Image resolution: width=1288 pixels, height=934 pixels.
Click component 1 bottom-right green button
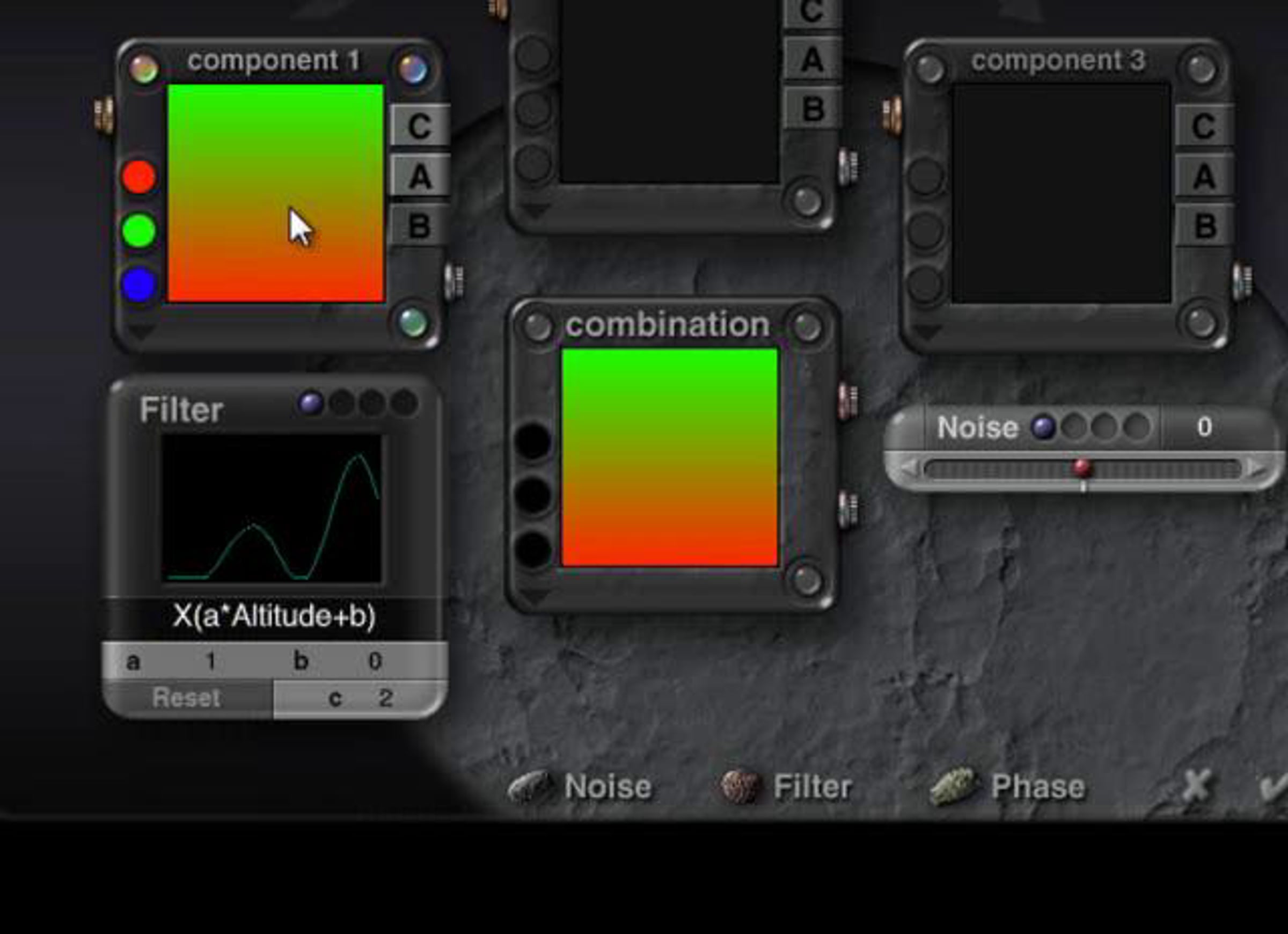413,323
